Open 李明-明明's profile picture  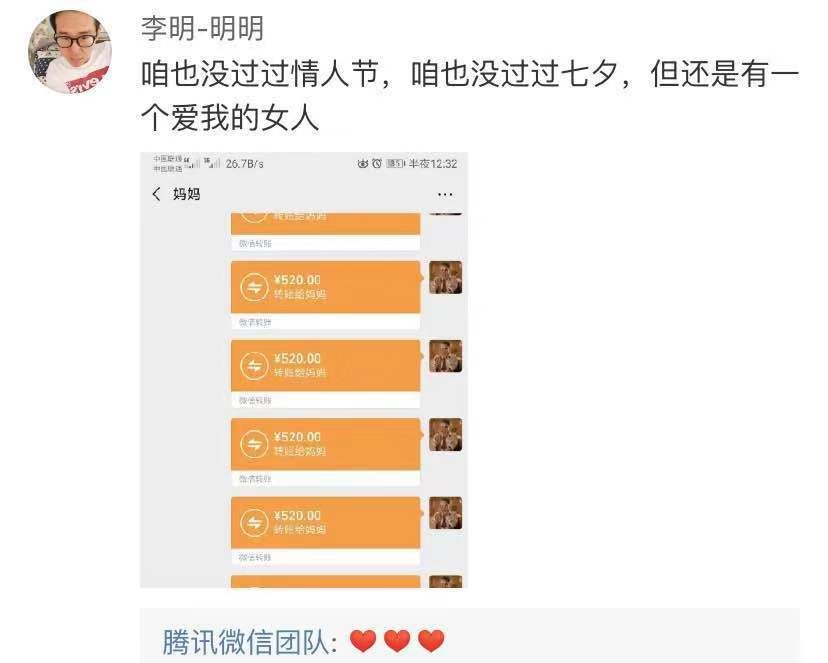point(70,52)
